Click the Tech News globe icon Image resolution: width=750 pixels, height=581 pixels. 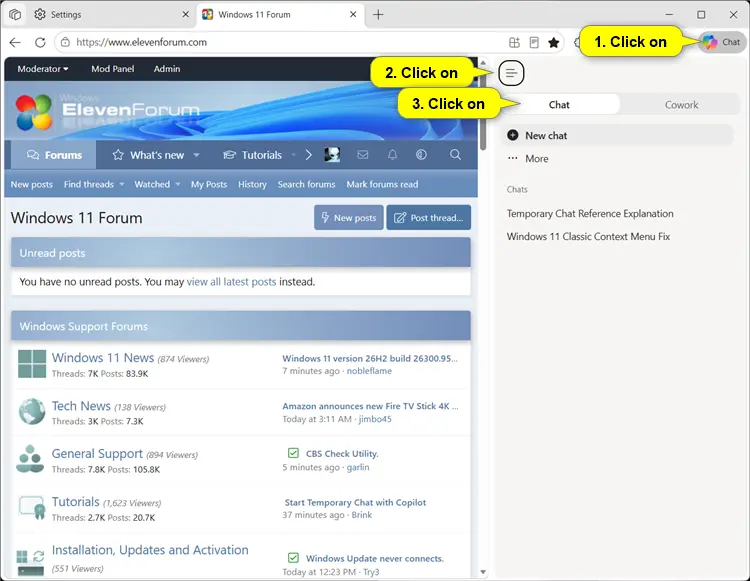[32, 411]
